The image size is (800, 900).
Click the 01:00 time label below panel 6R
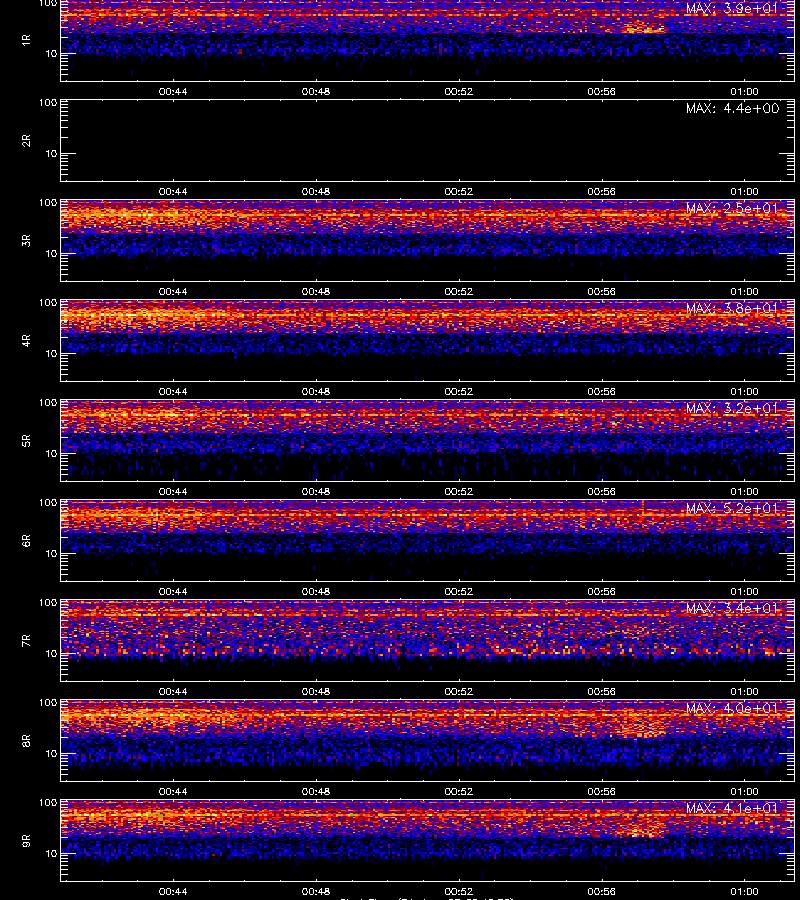click(744, 591)
